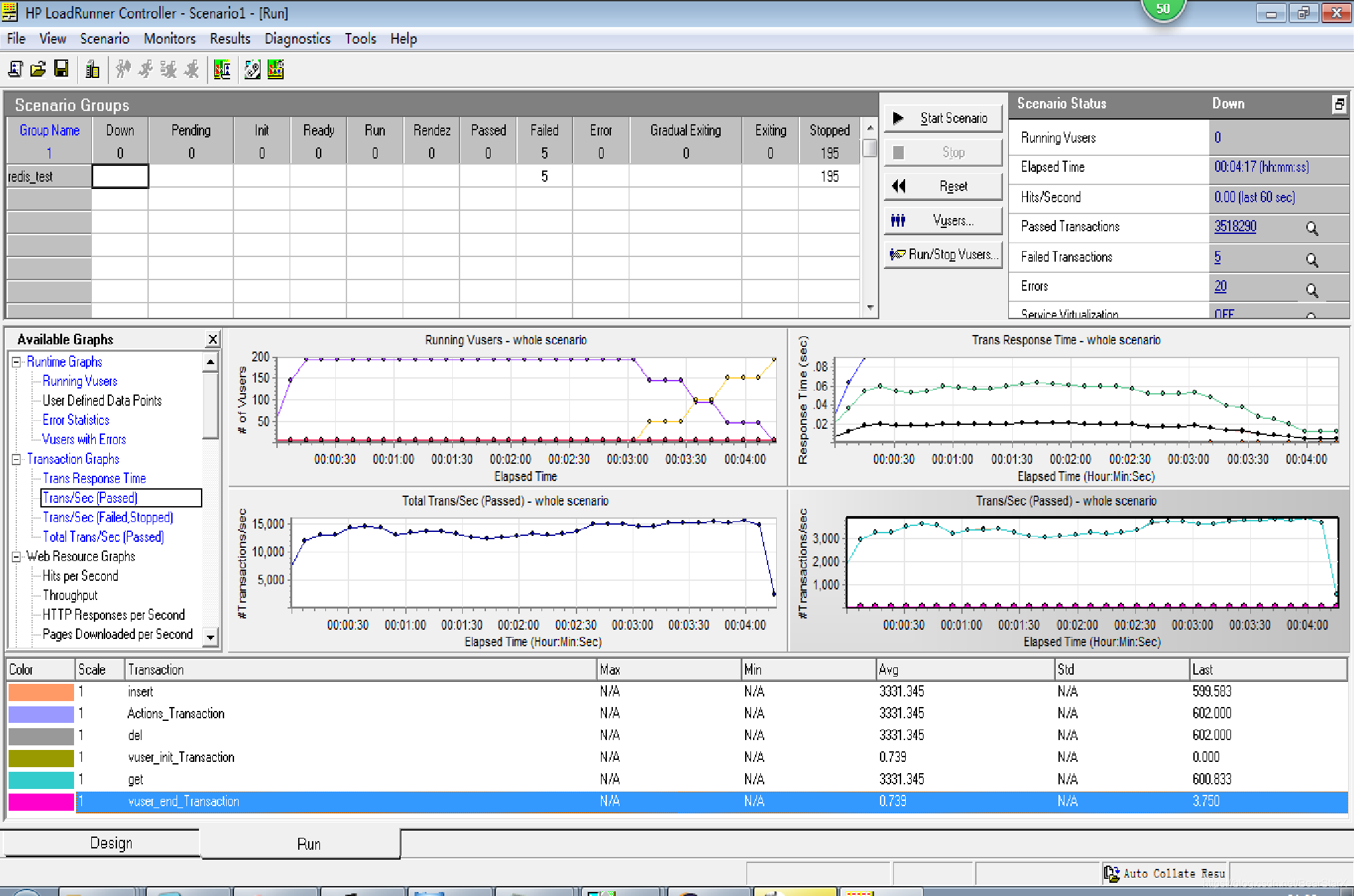Click the Auto Collate Results status icon
The width and height of the screenshot is (1354, 896).
click(x=1111, y=874)
